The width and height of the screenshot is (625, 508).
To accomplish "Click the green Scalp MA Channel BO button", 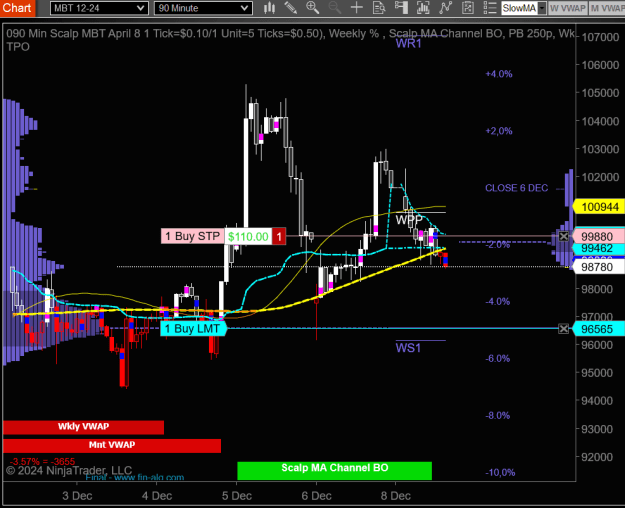I will click(334, 470).
